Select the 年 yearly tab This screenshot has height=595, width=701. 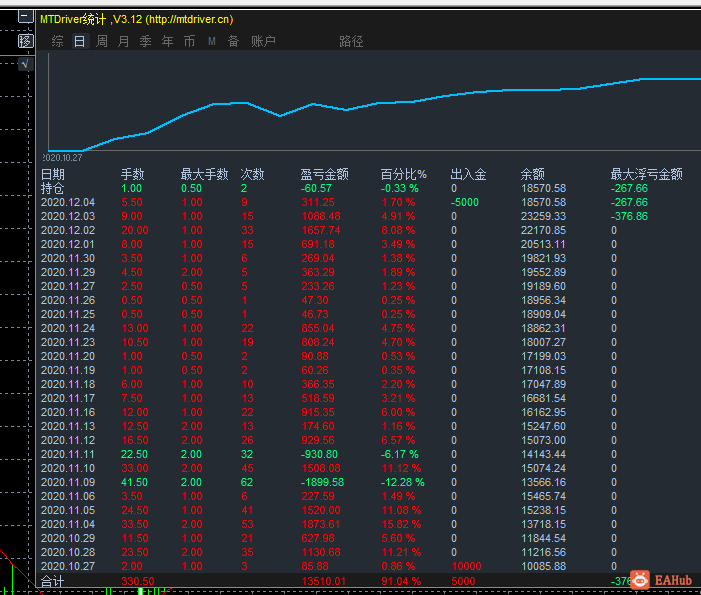point(167,42)
